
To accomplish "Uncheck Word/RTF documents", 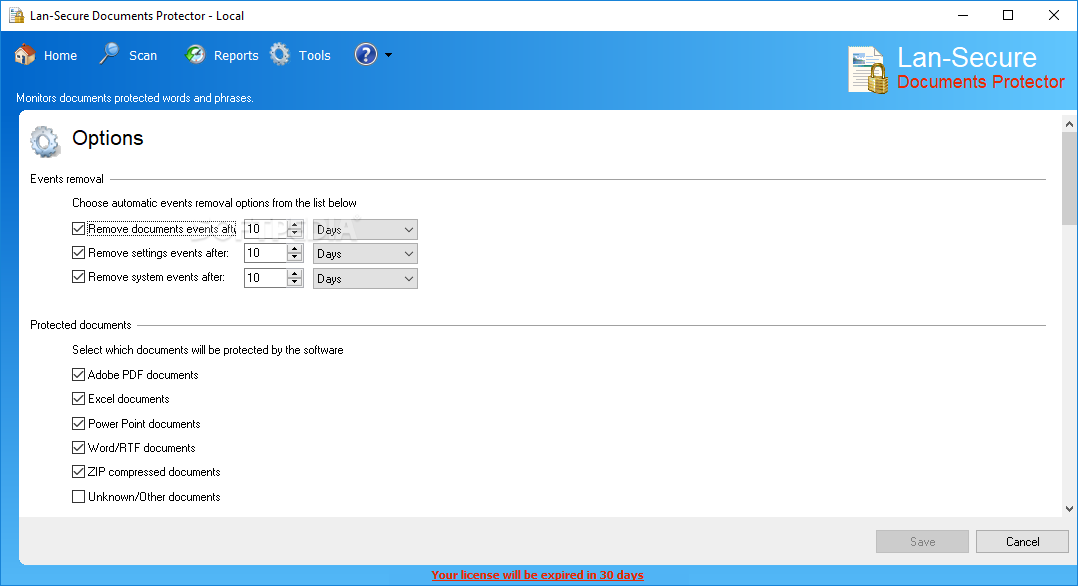I will (78, 447).
